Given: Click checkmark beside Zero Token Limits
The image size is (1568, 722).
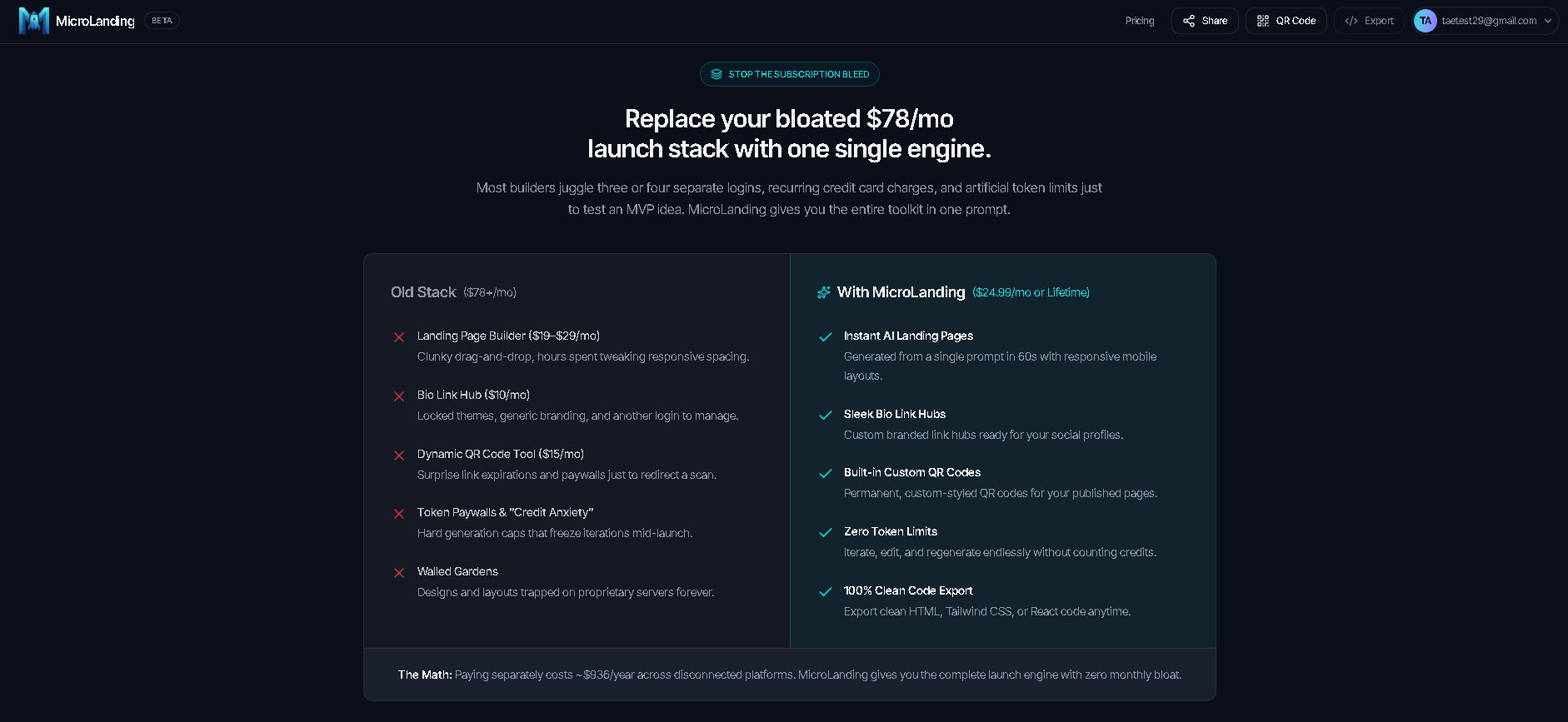Looking at the screenshot, I should click(x=826, y=533).
